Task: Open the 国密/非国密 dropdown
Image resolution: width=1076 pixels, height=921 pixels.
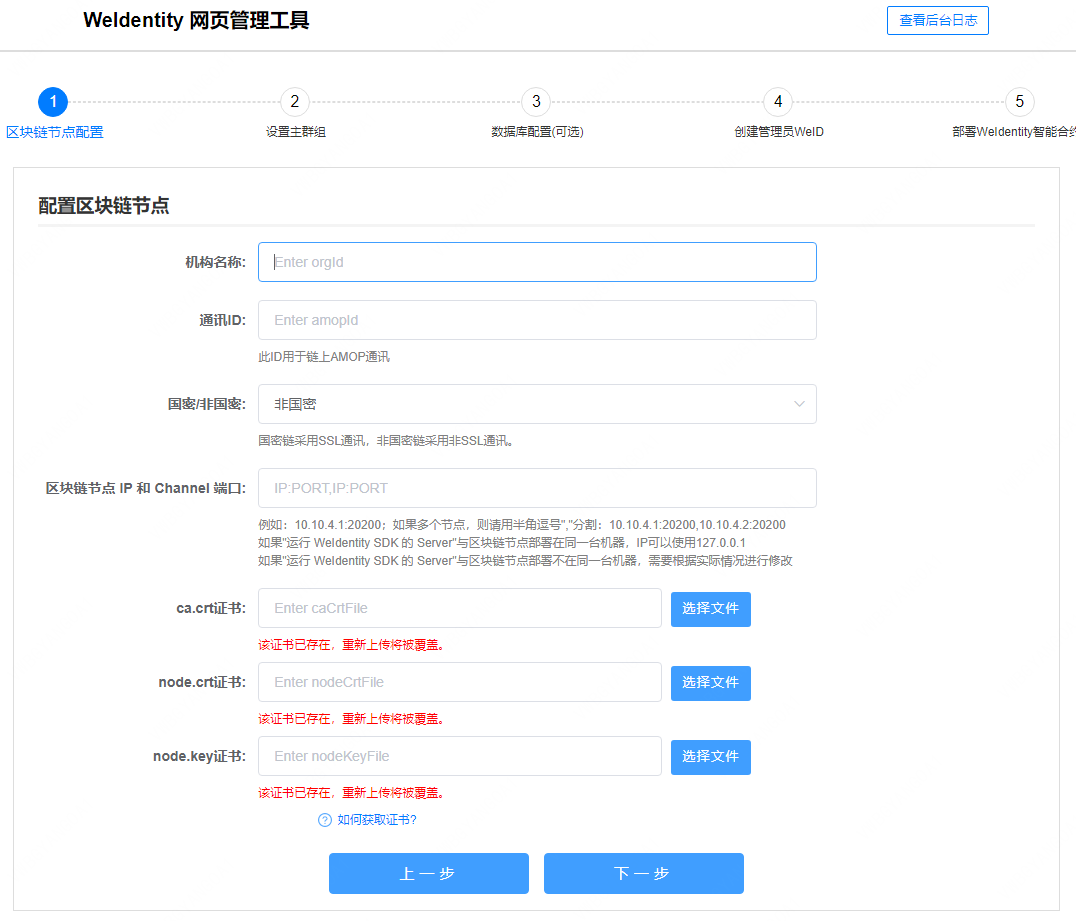Action: (x=537, y=404)
